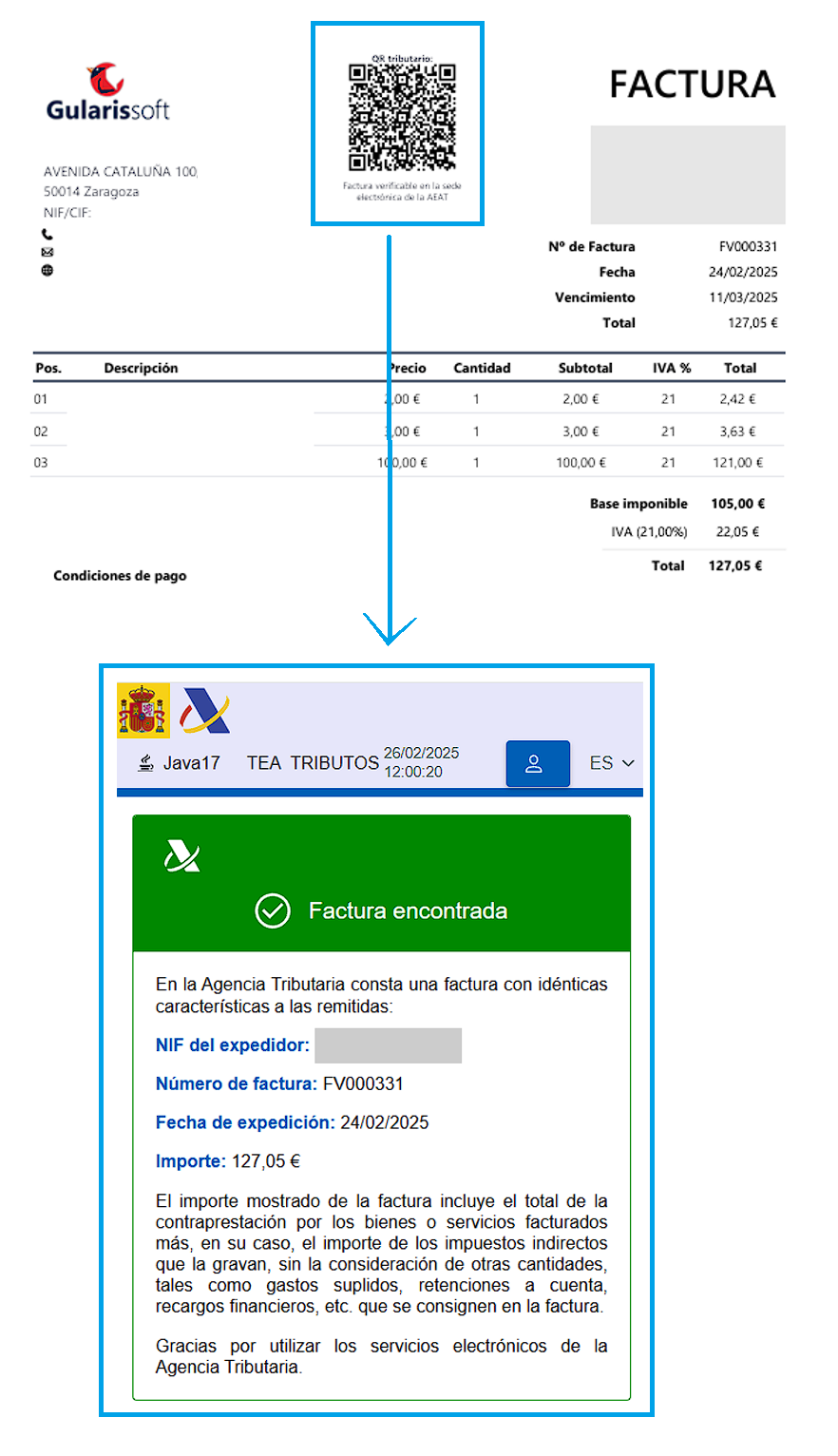Click the amount '105,00 €'
The image size is (838, 1456).
click(737, 505)
